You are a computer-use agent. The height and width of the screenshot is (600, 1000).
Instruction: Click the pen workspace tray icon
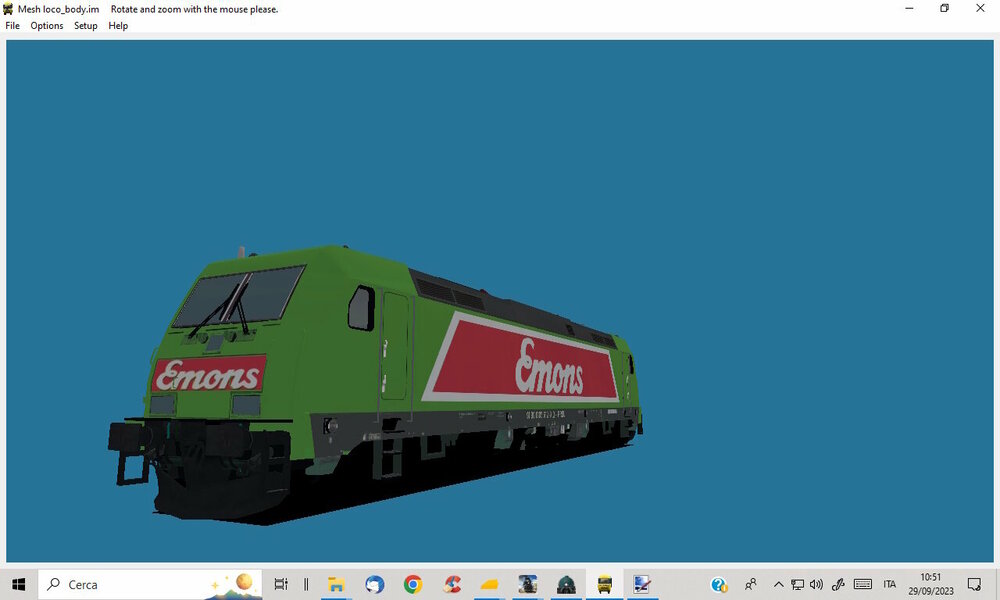838,584
